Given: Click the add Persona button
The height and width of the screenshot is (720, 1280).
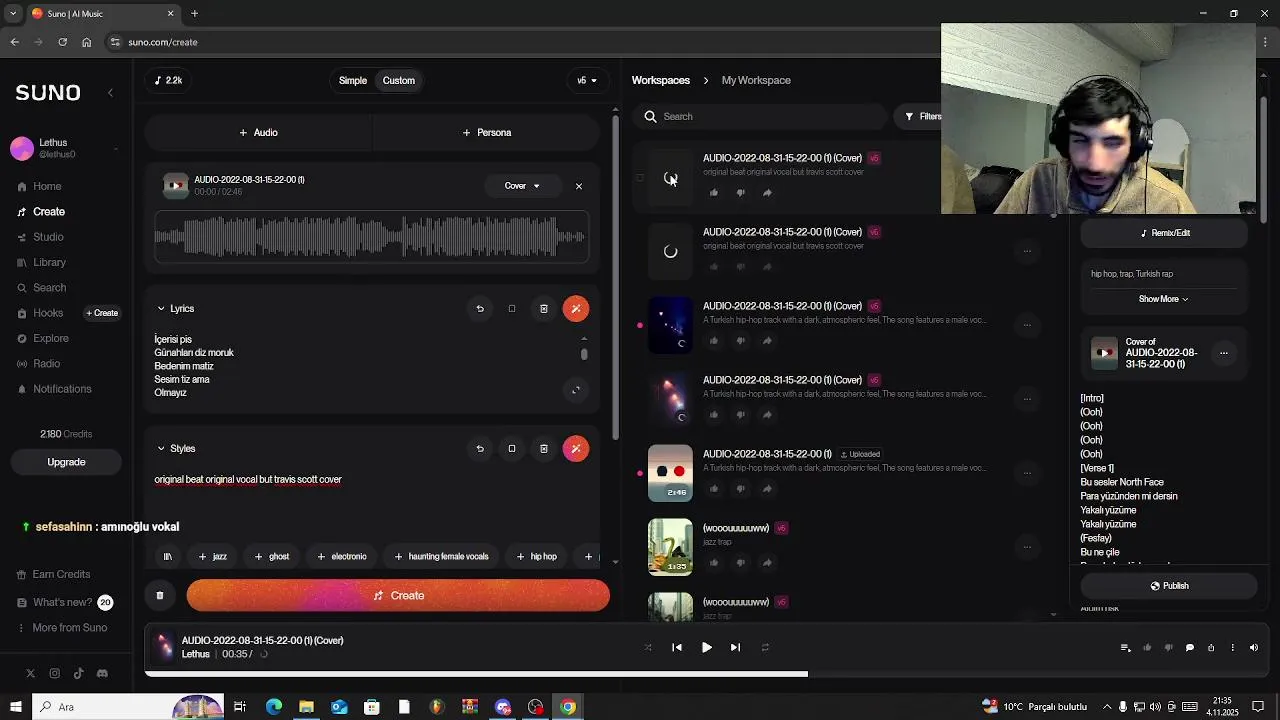Looking at the screenshot, I should 487,132.
